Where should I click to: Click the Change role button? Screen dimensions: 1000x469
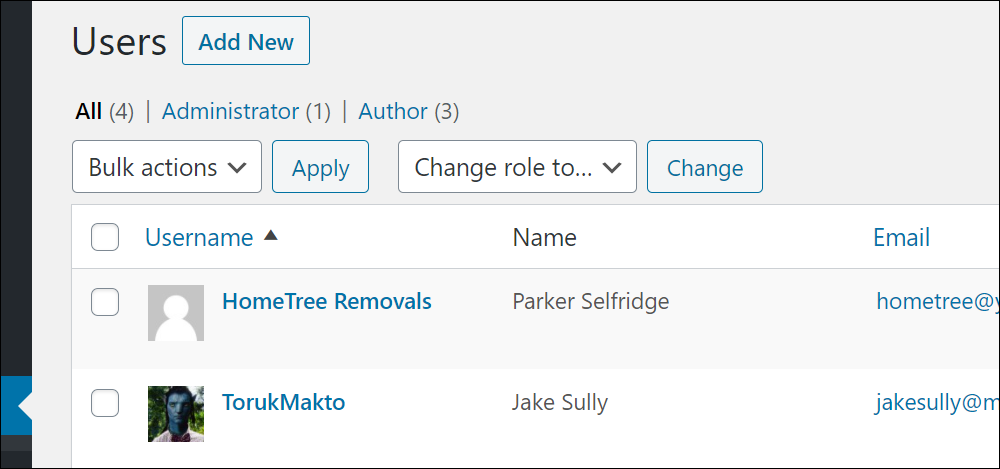click(705, 167)
